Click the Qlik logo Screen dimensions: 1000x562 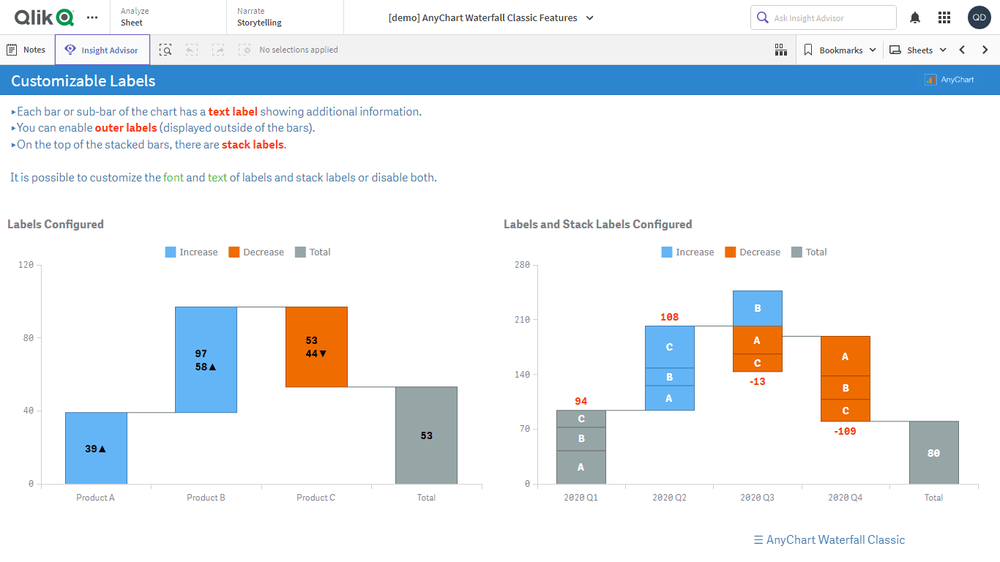point(44,17)
